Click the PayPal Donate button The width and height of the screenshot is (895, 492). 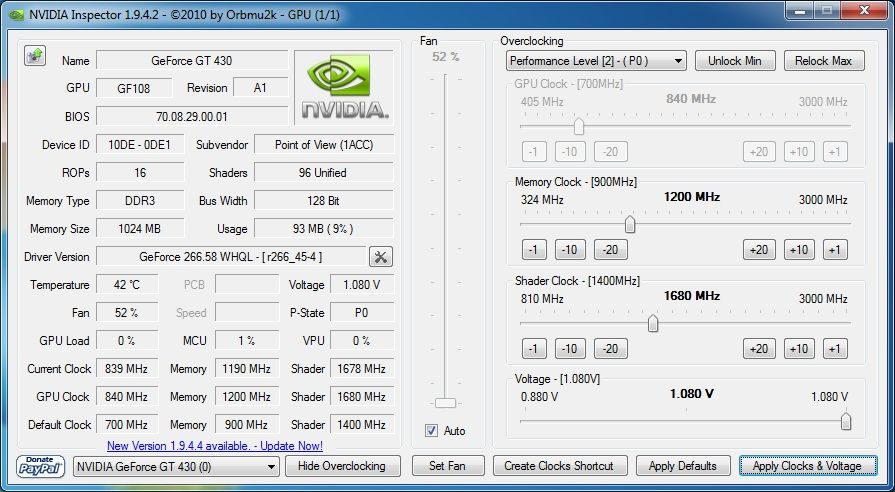(x=41, y=466)
